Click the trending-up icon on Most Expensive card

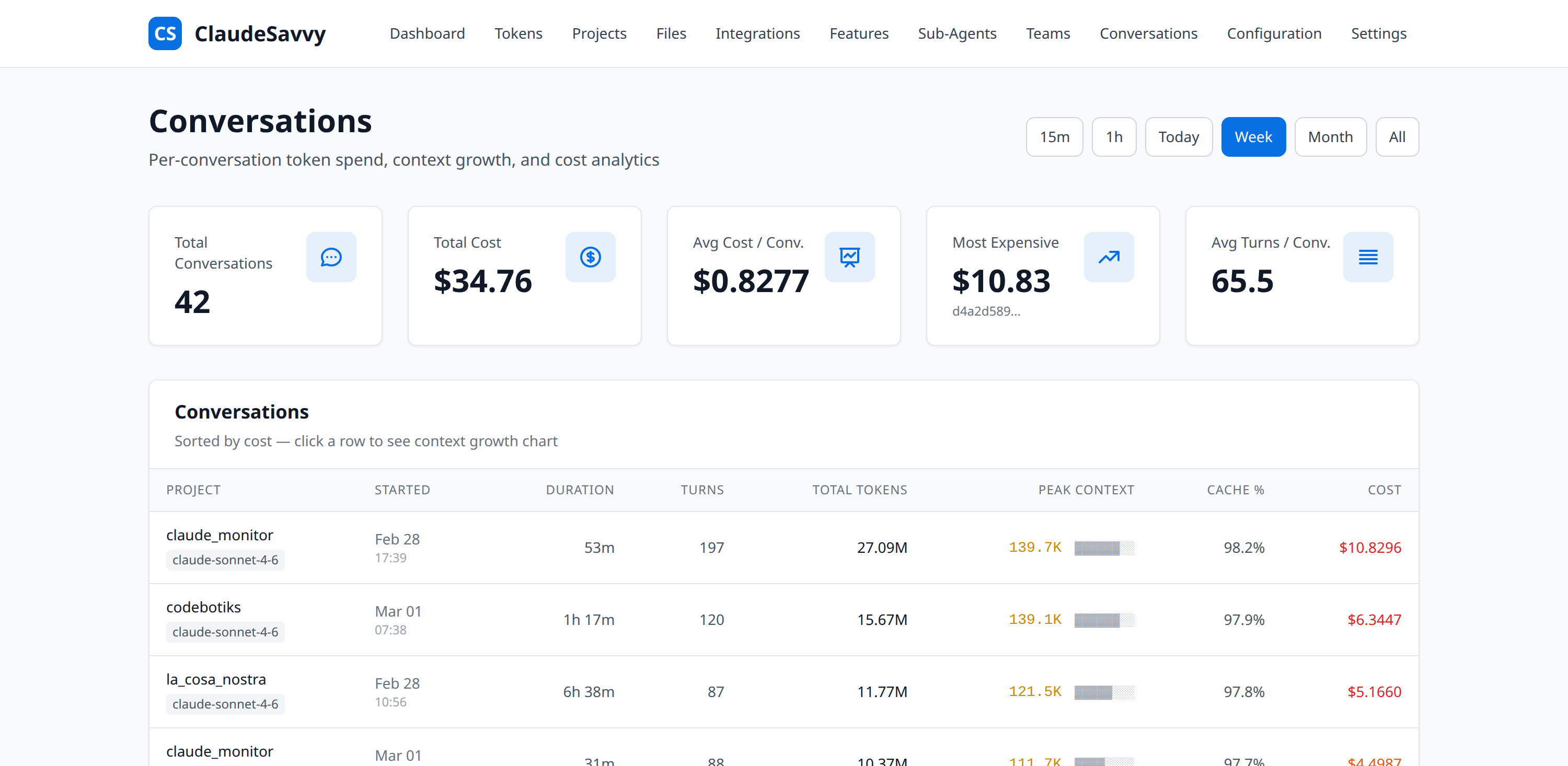[1109, 257]
